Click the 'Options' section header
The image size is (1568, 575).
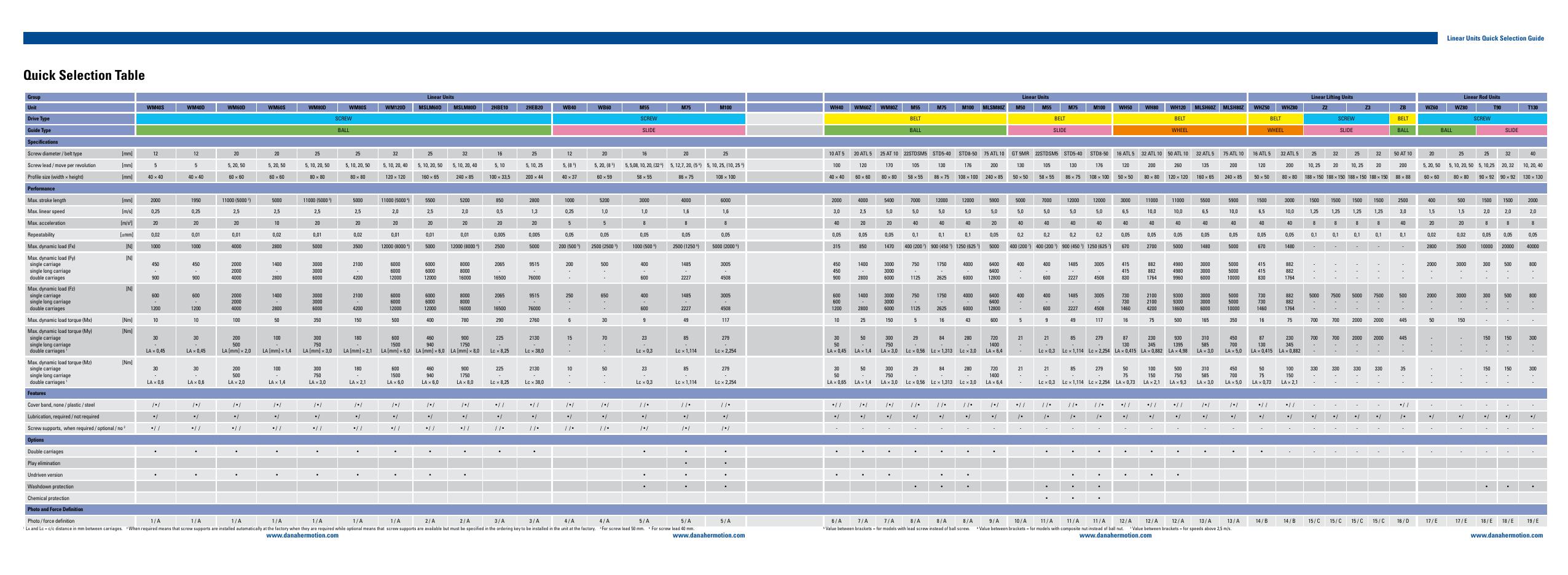click(36, 440)
